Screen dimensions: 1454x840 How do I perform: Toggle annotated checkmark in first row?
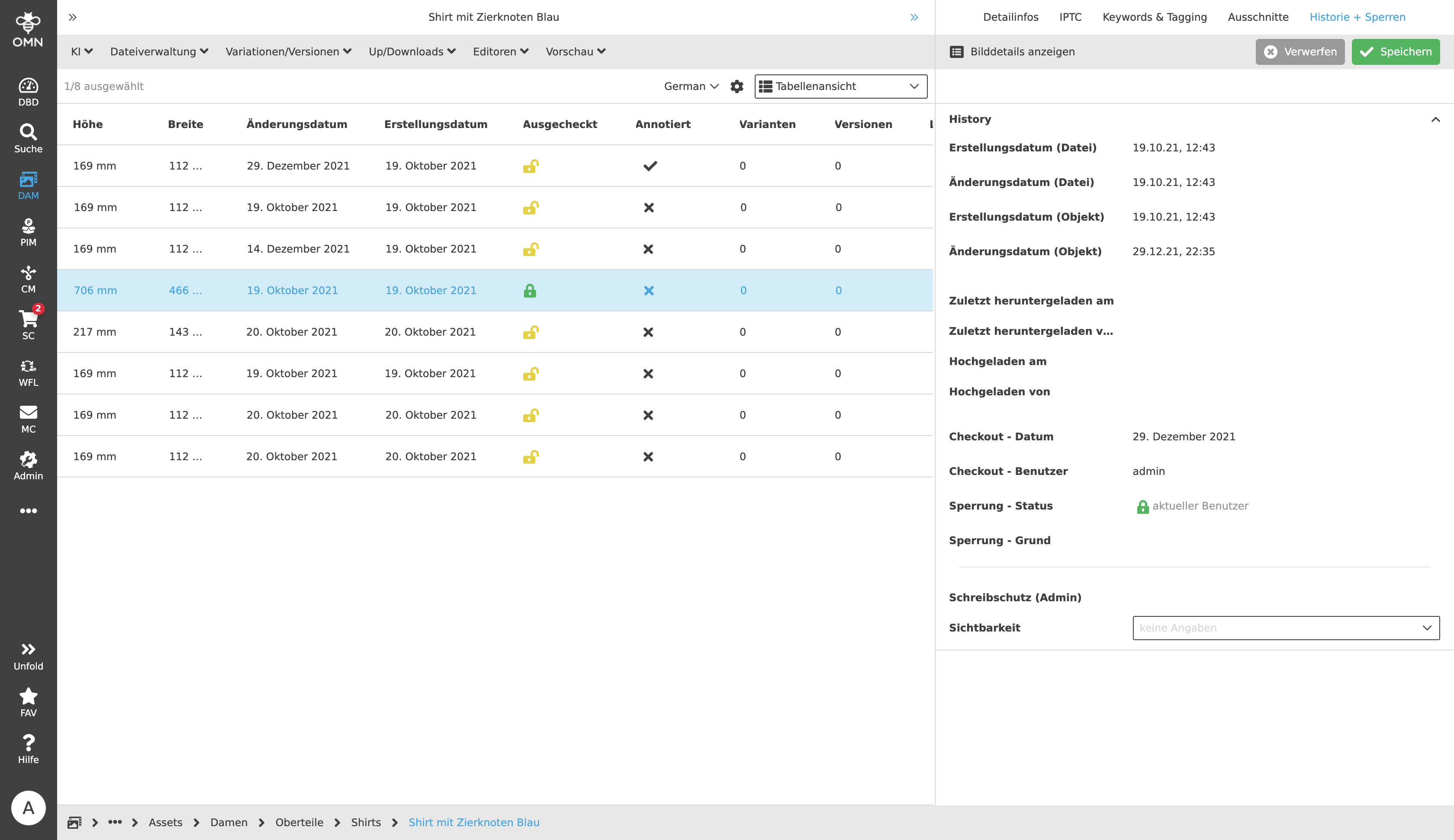[650, 166]
